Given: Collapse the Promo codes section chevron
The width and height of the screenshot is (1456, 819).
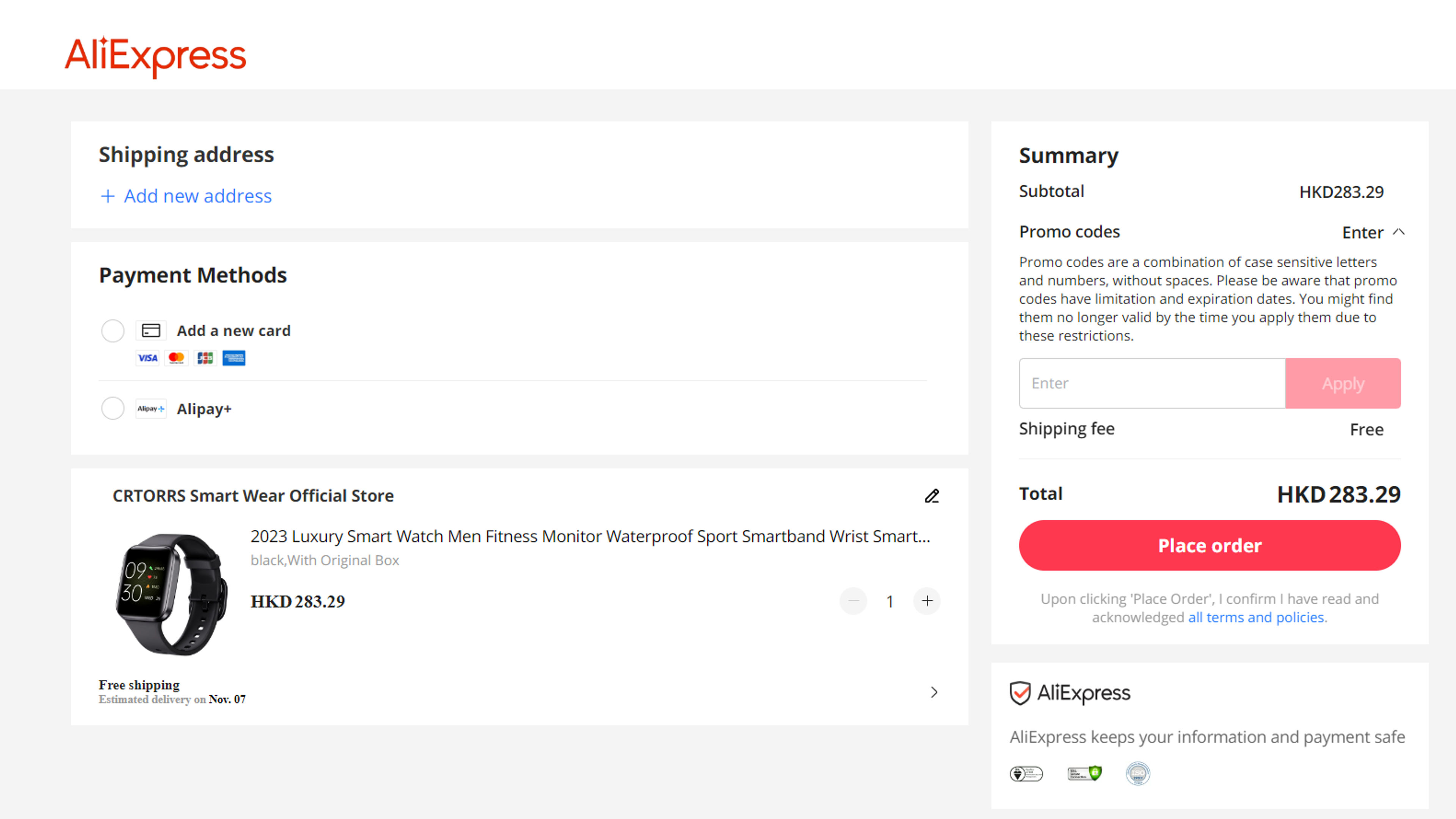Looking at the screenshot, I should pyautogui.click(x=1399, y=232).
